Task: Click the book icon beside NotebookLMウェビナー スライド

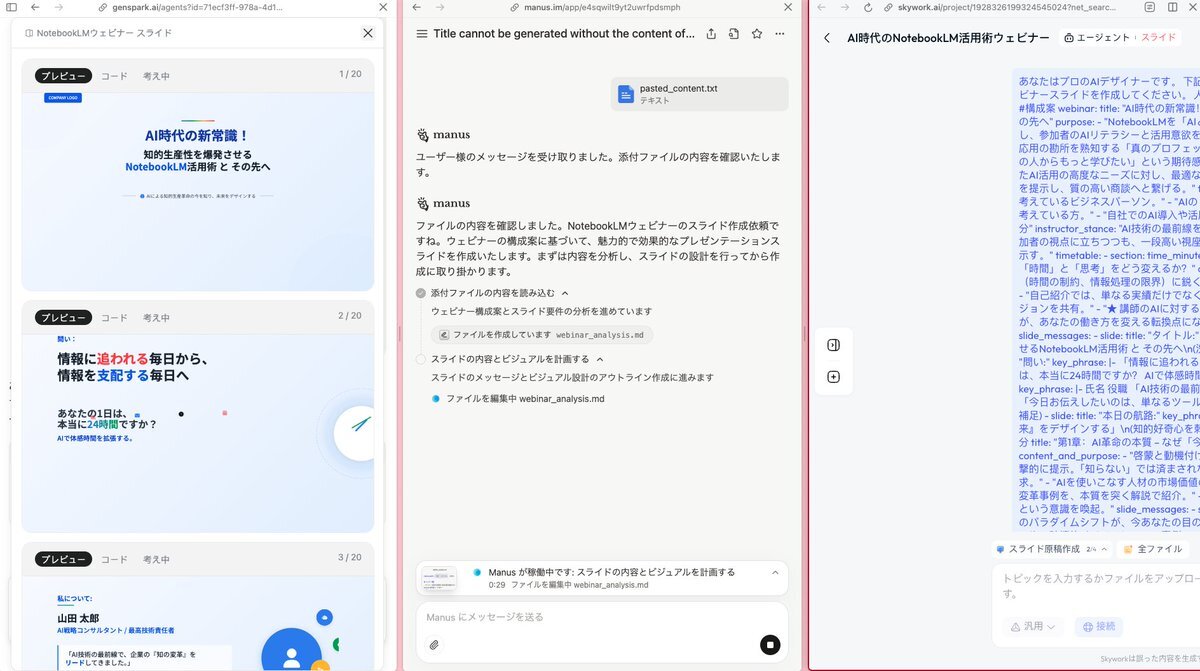Action: point(29,33)
